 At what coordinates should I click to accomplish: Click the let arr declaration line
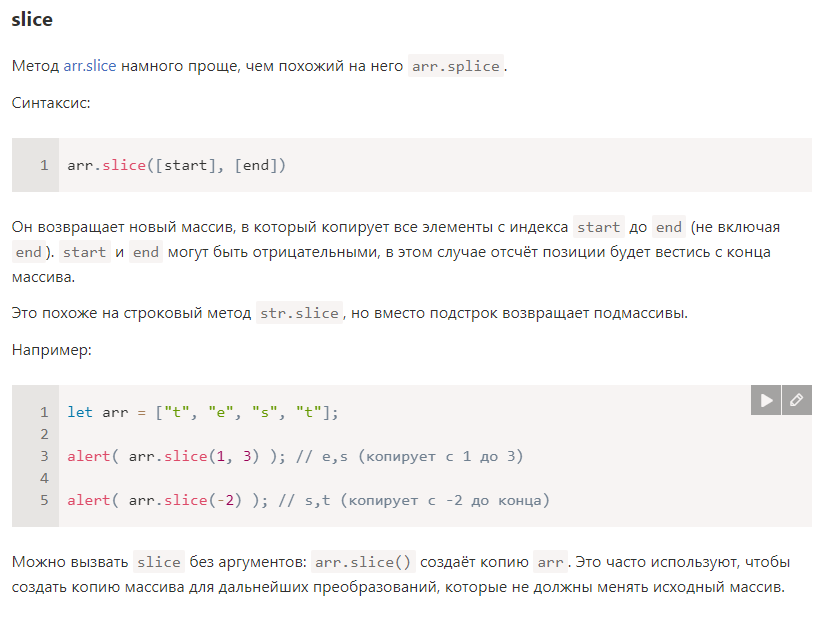[203, 412]
